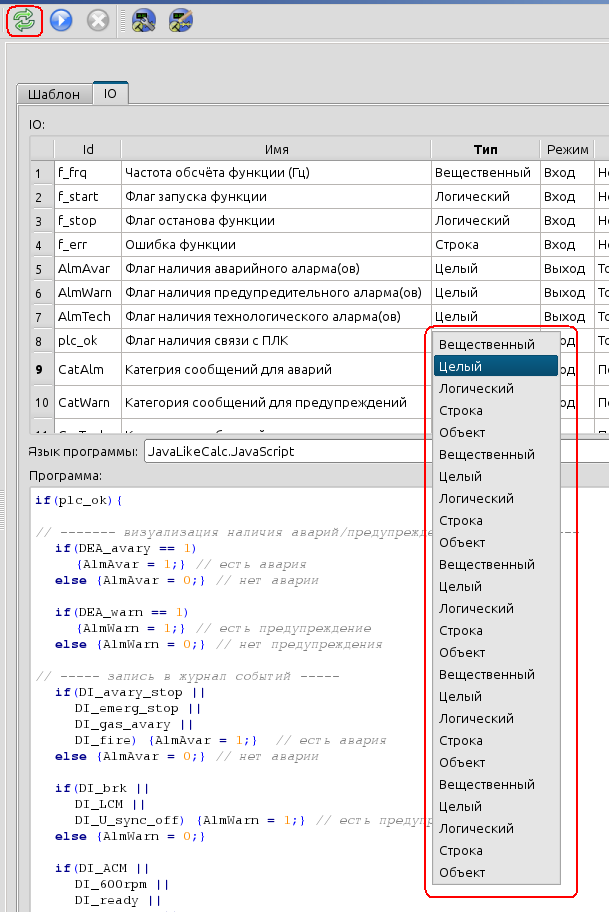Select the Строка type cell of f_err

point(485,245)
